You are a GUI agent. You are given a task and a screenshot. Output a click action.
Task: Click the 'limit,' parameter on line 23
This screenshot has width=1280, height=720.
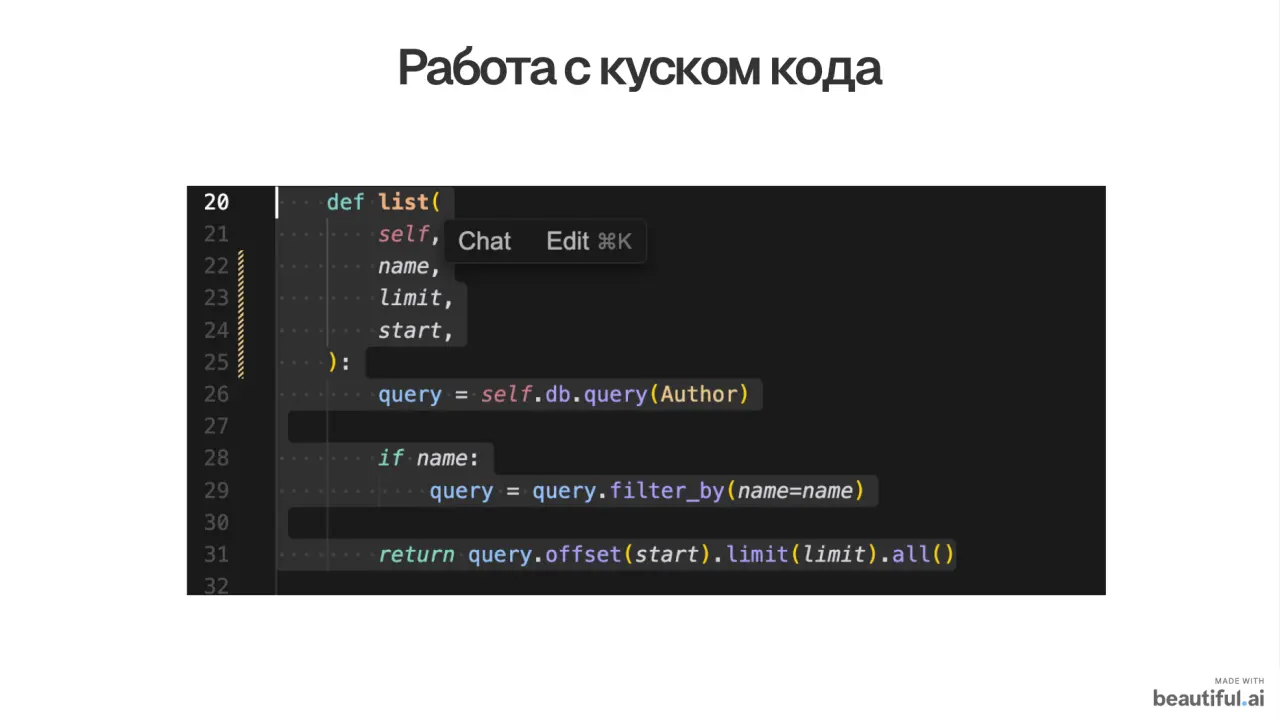pyautogui.click(x=416, y=298)
